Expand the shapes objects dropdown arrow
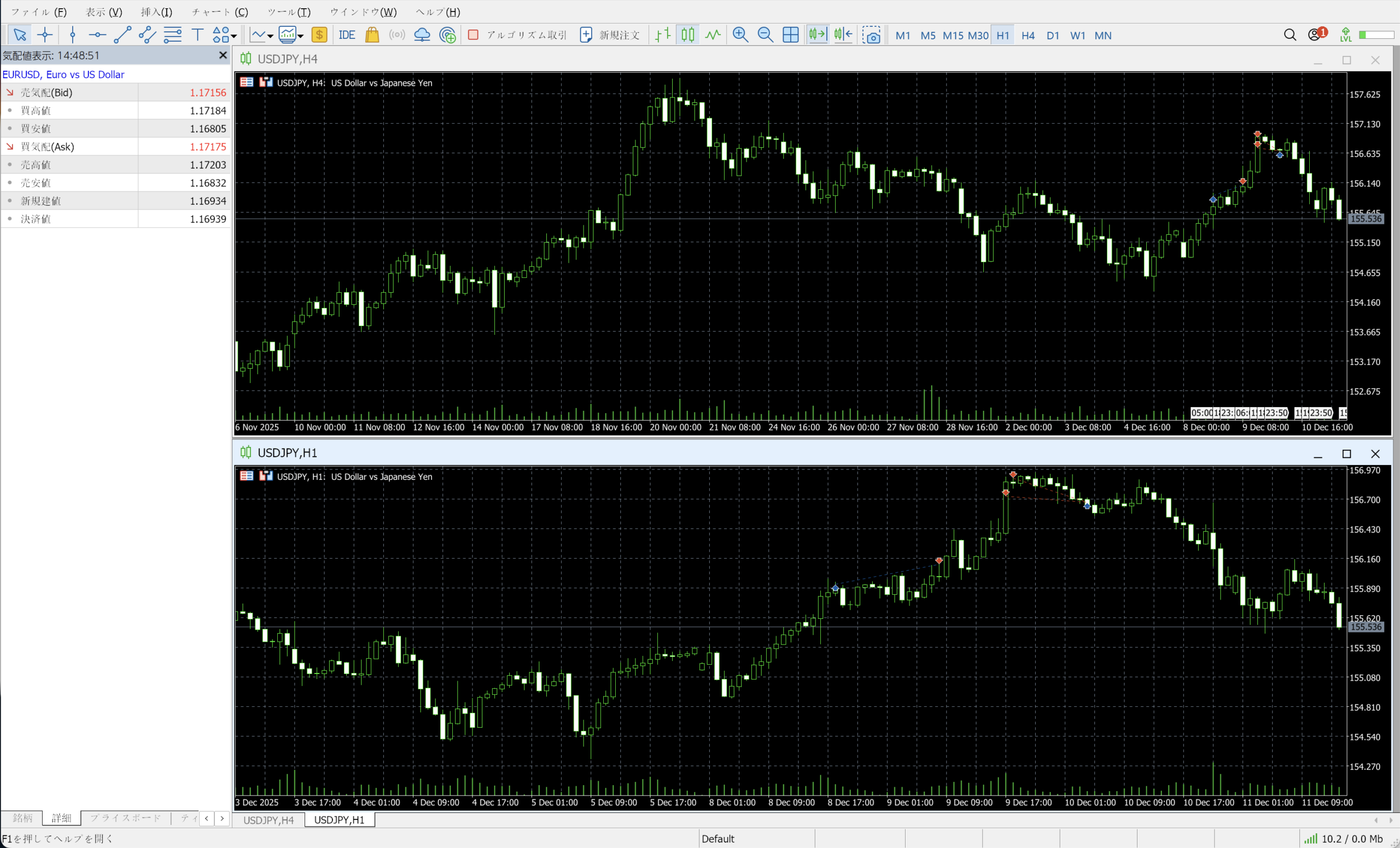The width and height of the screenshot is (1400, 848). pyautogui.click(x=234, y=36)
